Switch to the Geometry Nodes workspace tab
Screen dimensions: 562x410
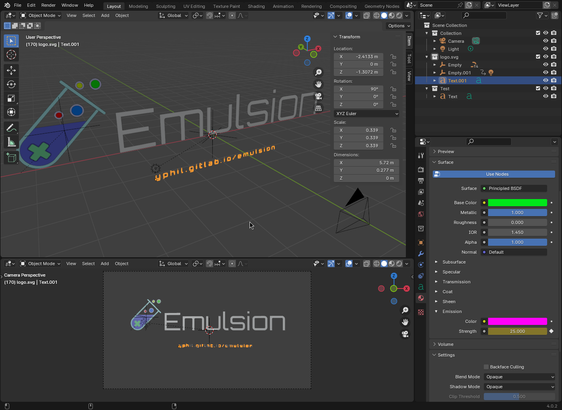381,6
